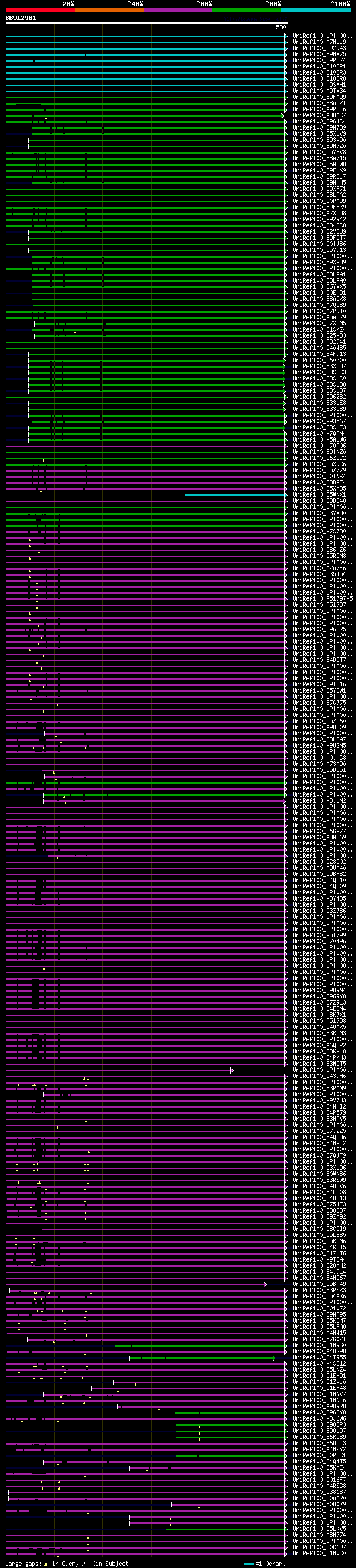Select the UniRef100_Q10ER0 label
This screenshot has height=1568, width=356.
319,78
